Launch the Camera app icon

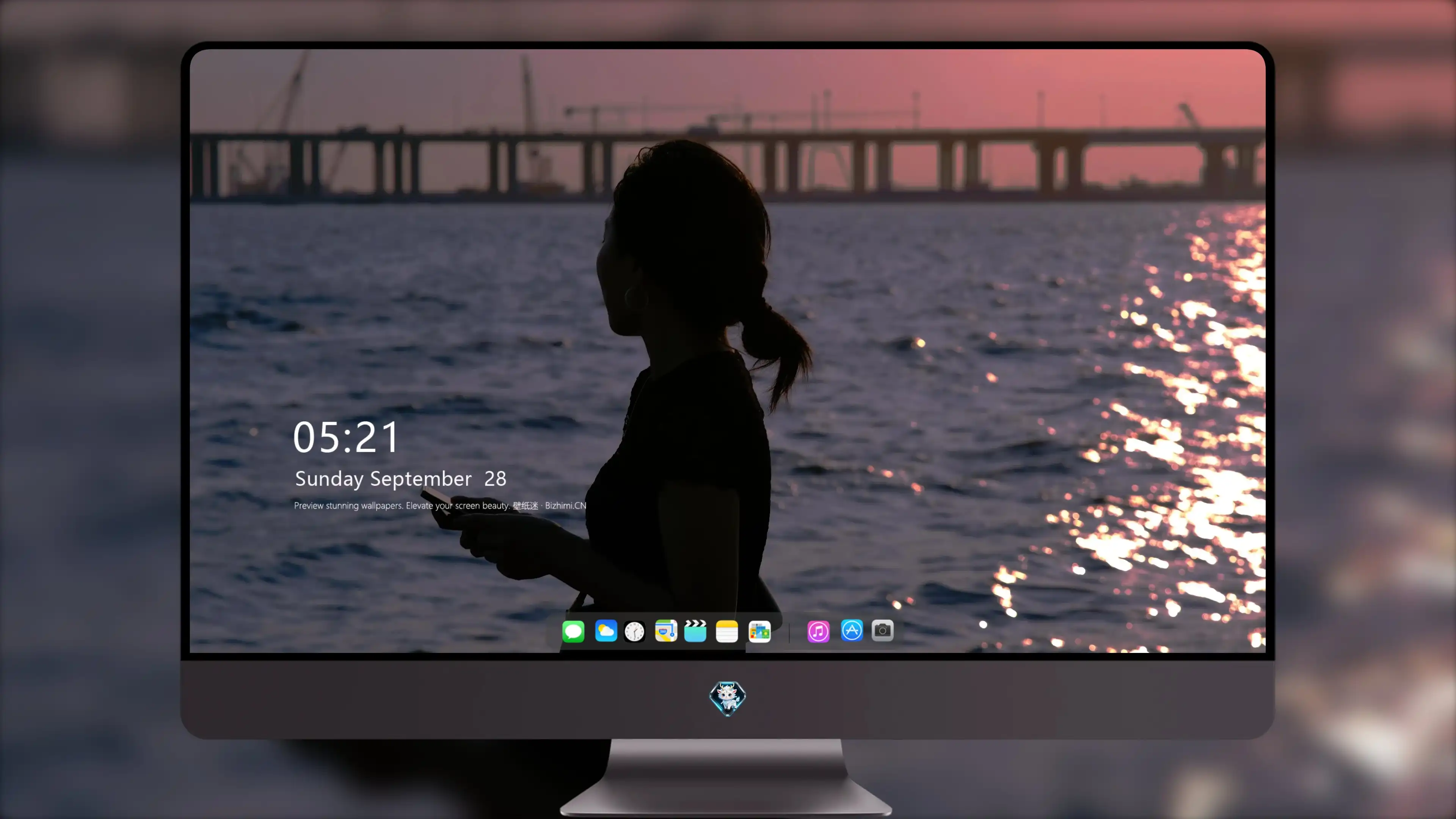point(882,631)
